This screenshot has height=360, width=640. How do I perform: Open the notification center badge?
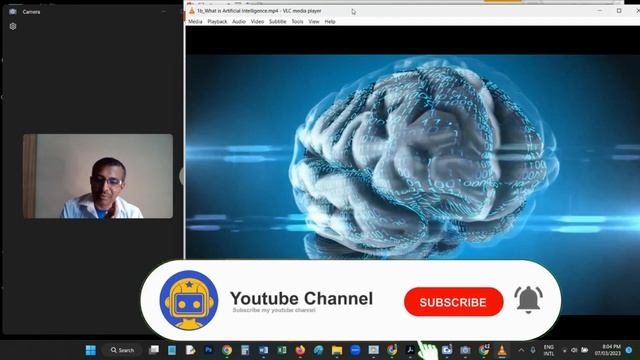[629, 350]
